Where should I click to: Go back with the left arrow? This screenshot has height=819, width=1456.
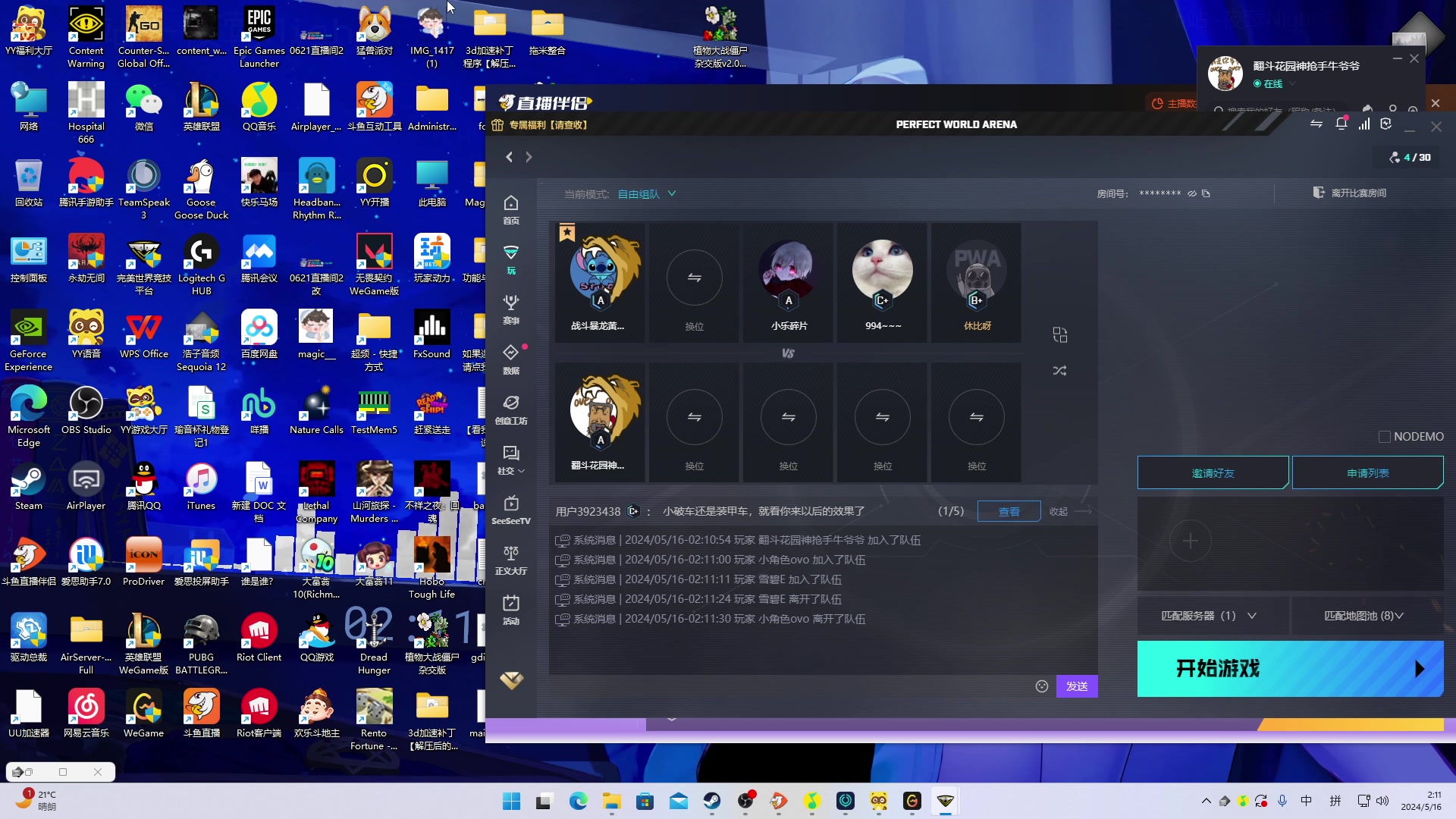point(509,157)
